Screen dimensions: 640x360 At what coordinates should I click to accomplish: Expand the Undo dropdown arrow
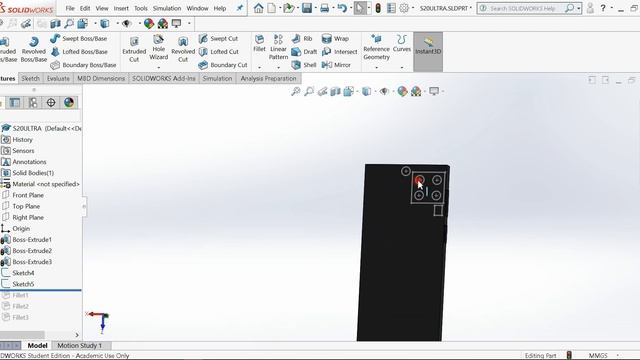coord(351,8)
